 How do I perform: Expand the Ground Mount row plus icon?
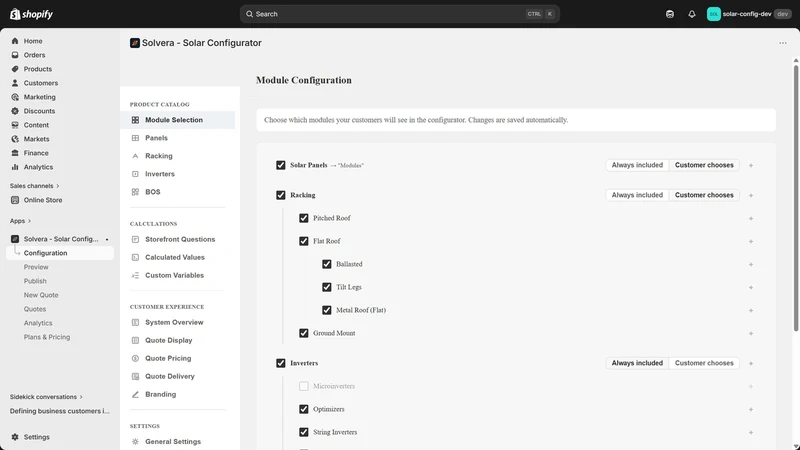751,333
